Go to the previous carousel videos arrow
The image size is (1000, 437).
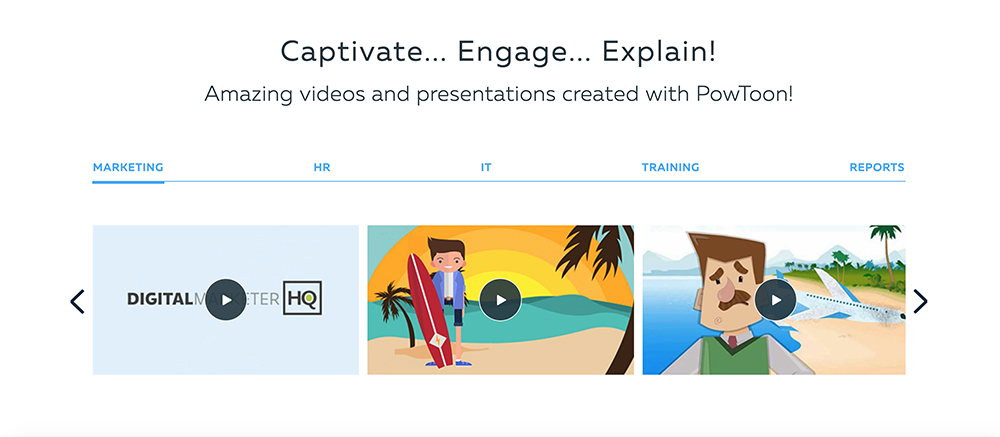point(77,301)
